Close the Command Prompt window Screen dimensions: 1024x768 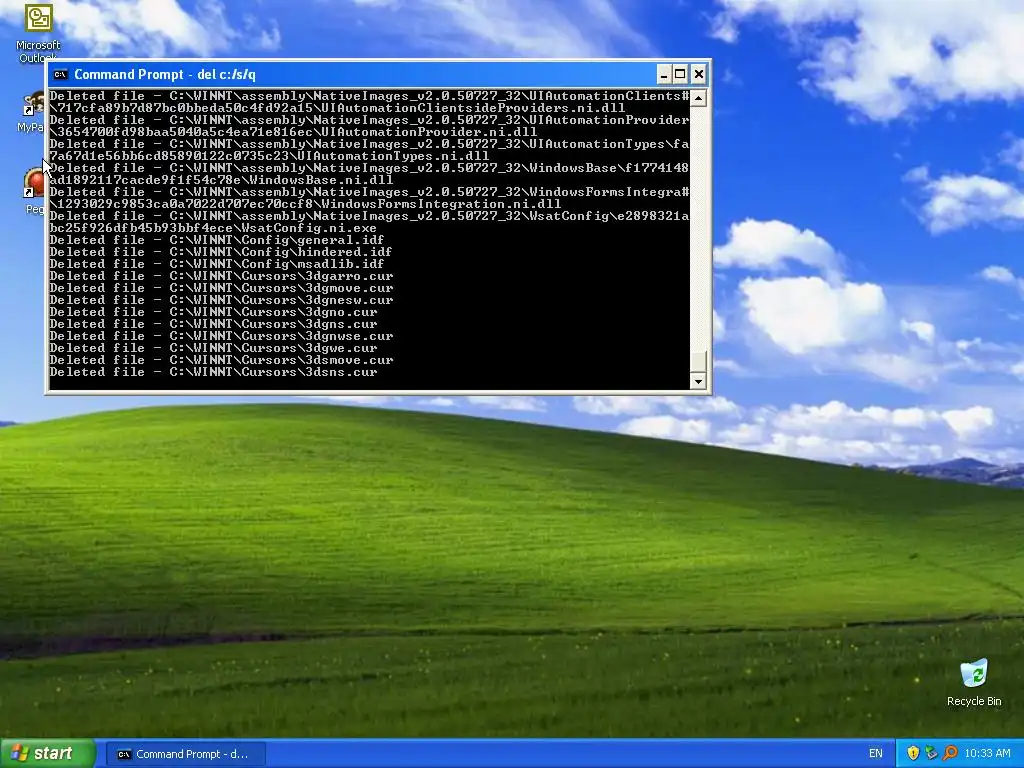698,74
